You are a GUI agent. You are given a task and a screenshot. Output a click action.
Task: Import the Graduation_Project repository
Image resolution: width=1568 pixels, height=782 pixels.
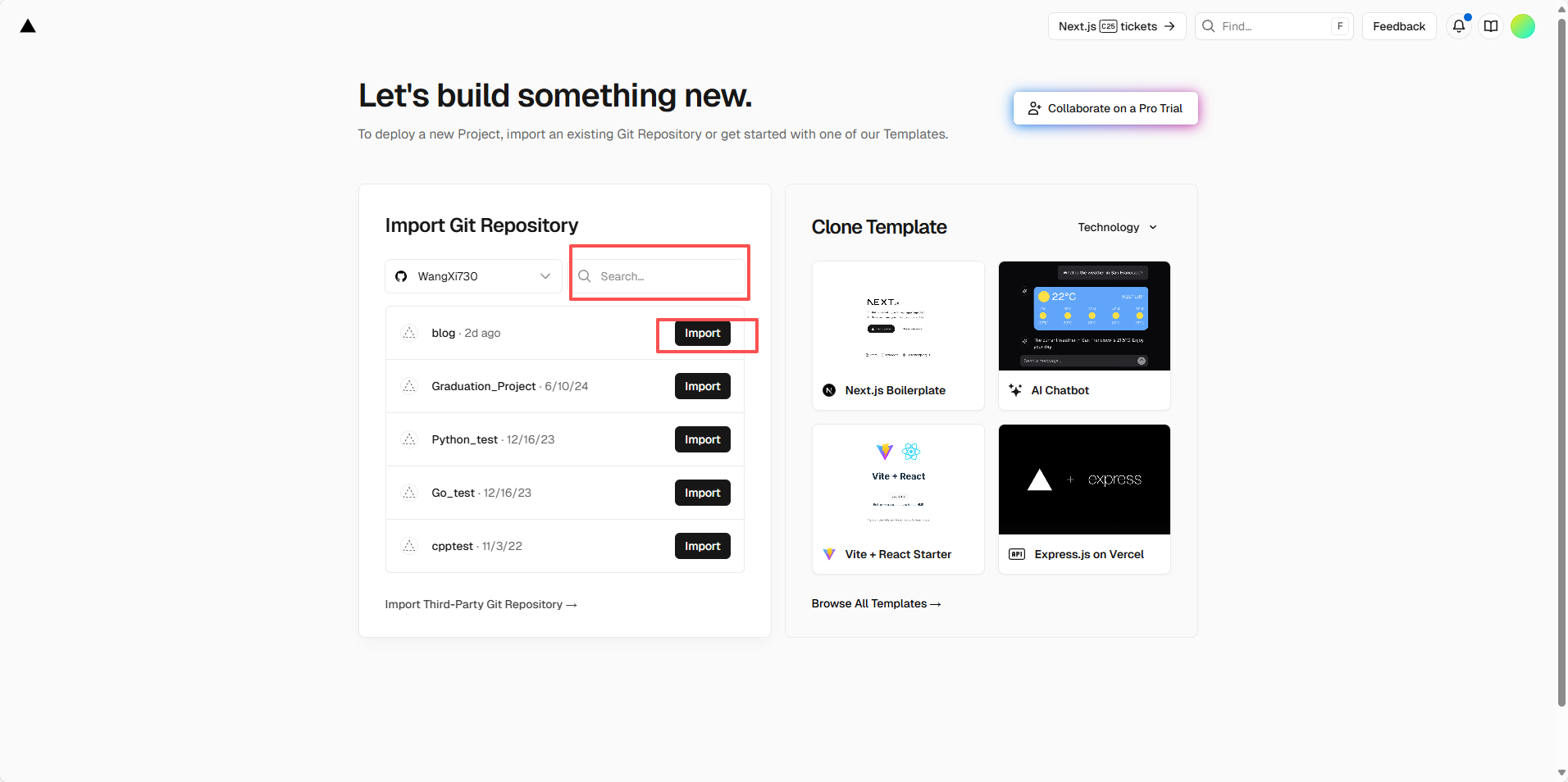pyautogui.click(x=702, y=386)
